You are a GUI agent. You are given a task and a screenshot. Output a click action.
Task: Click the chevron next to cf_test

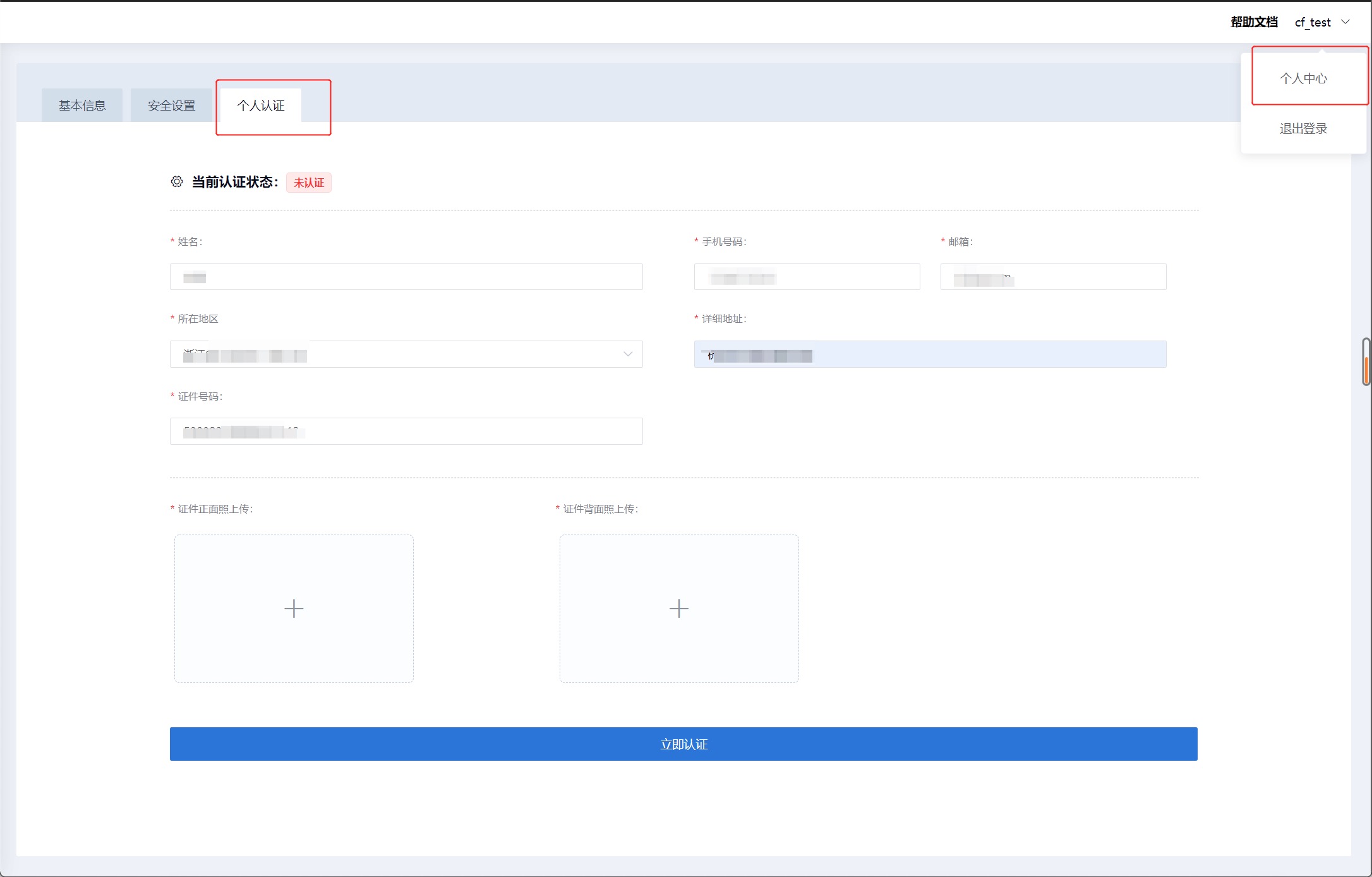(1345, 22)
